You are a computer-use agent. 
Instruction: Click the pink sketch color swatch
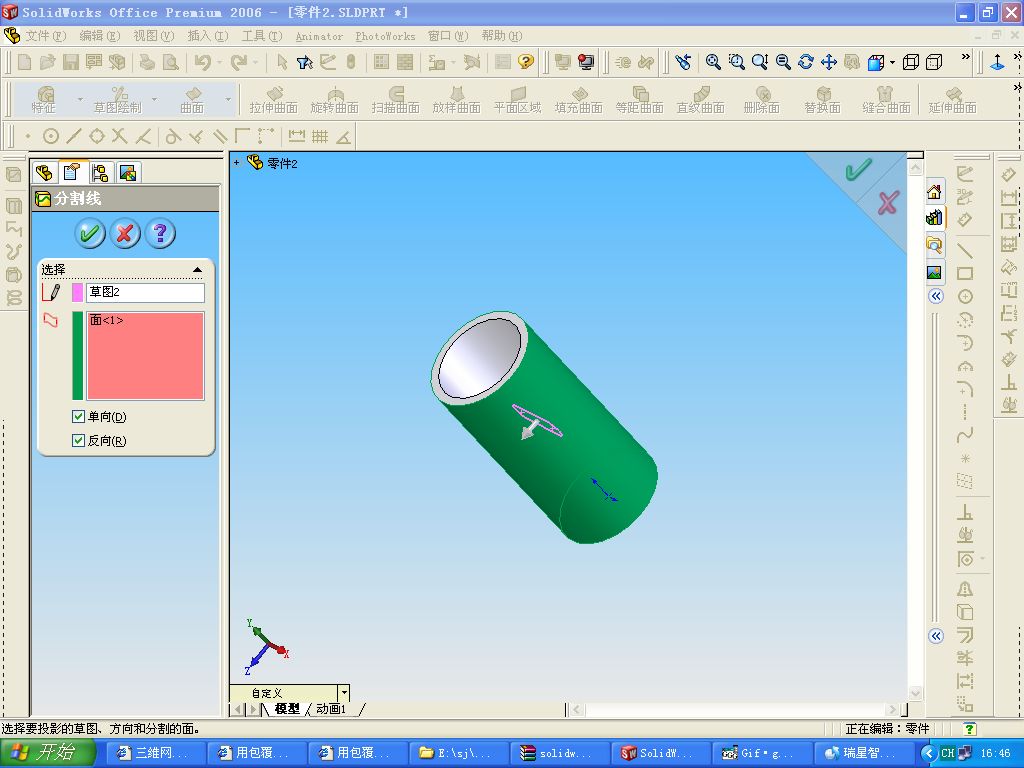point(77,293)
